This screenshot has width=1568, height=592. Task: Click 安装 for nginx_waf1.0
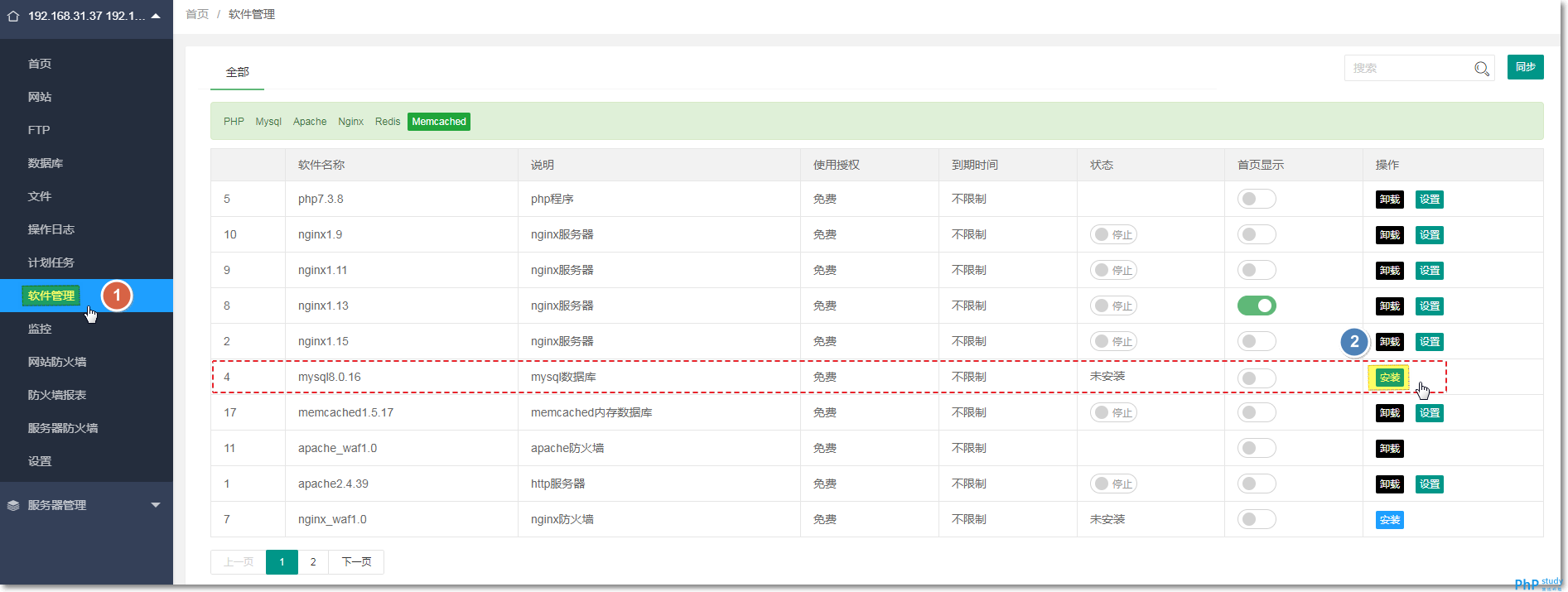pos(1389,520)
